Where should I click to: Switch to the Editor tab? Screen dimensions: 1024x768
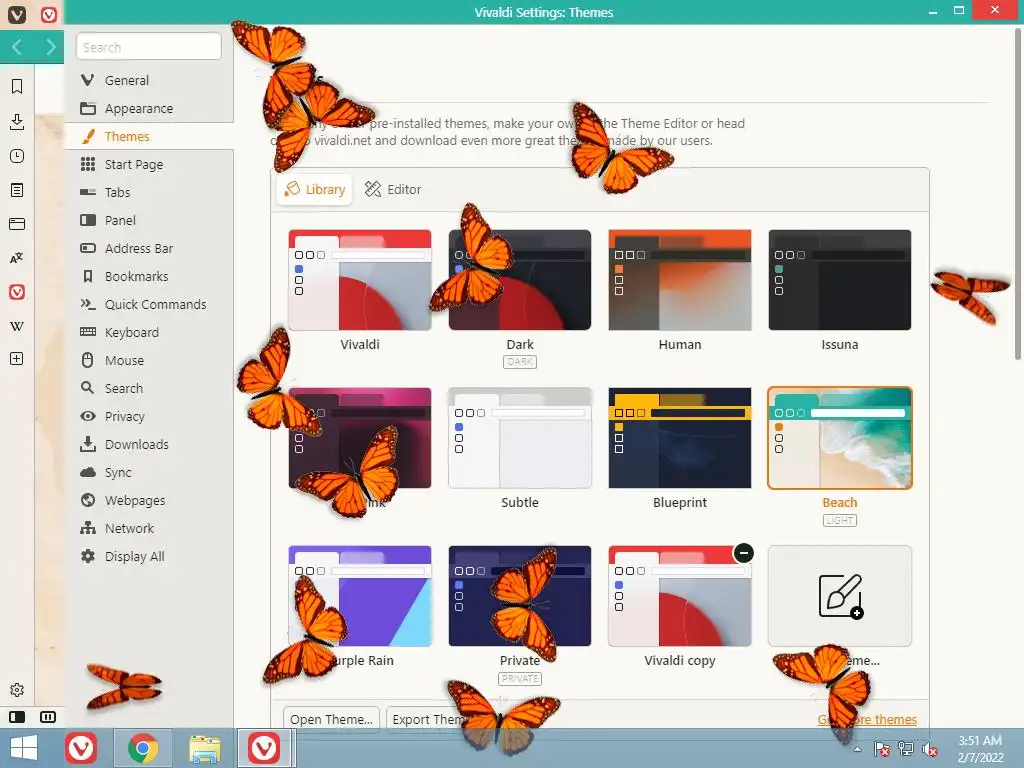point(393,189)
